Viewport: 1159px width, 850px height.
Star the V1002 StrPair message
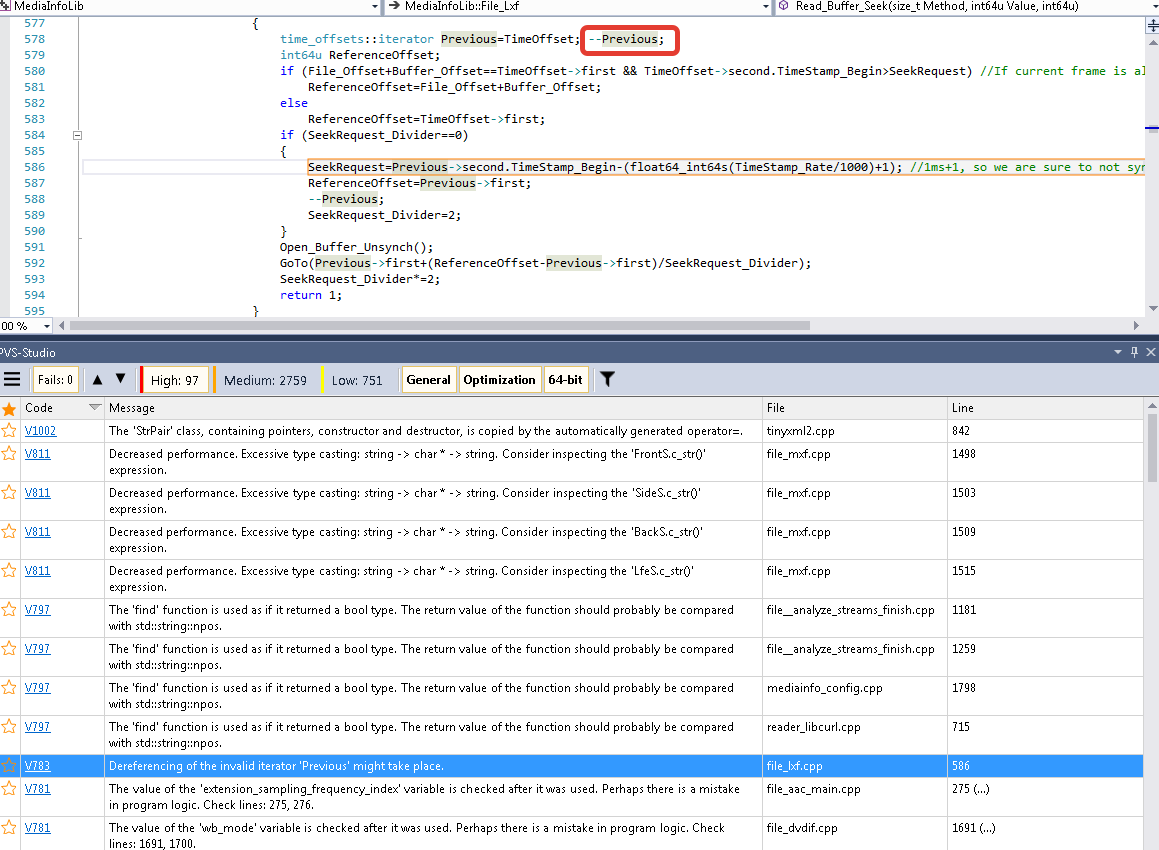click(x=9, y=431)
